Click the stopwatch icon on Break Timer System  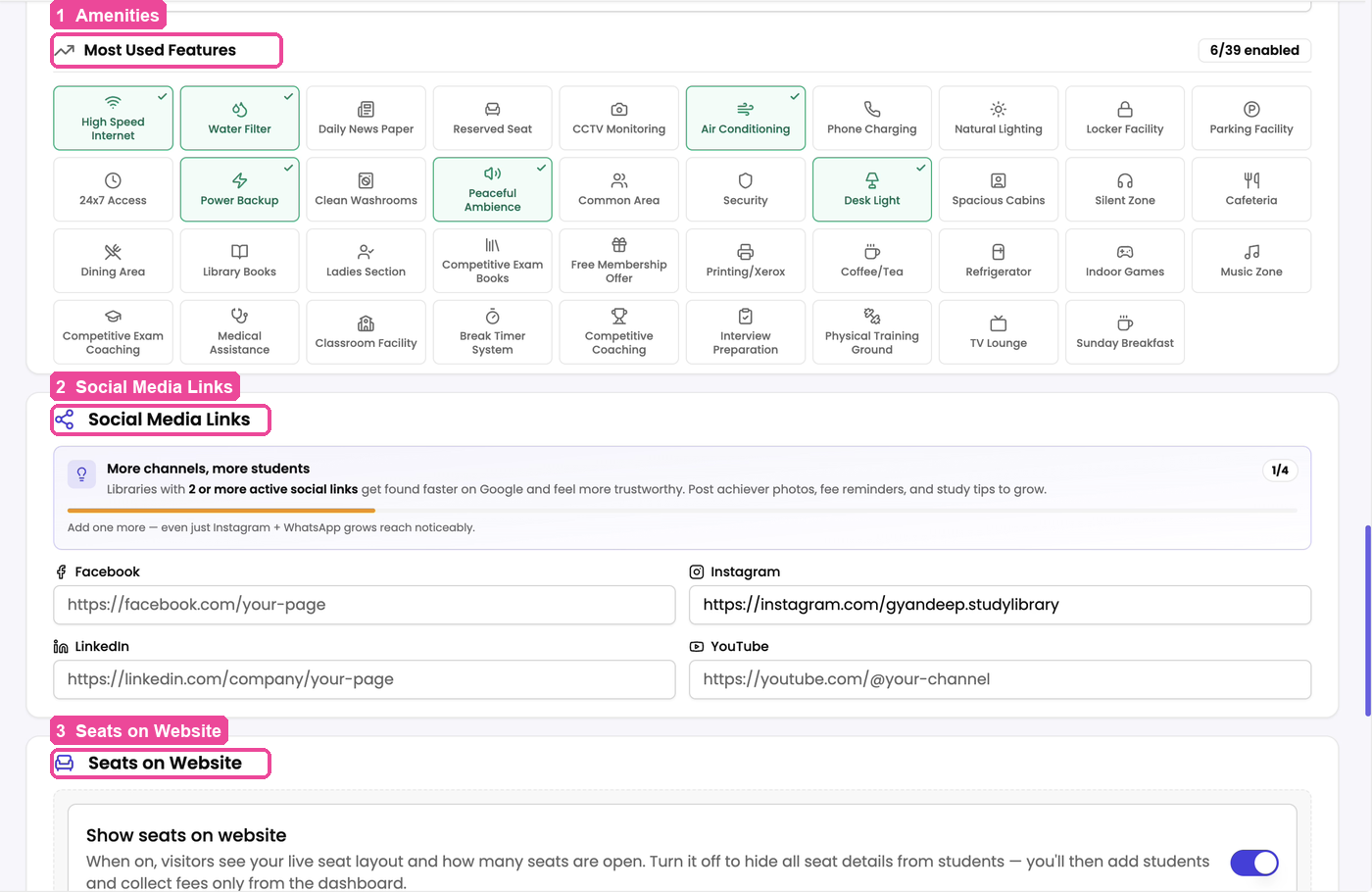[493, 317]
